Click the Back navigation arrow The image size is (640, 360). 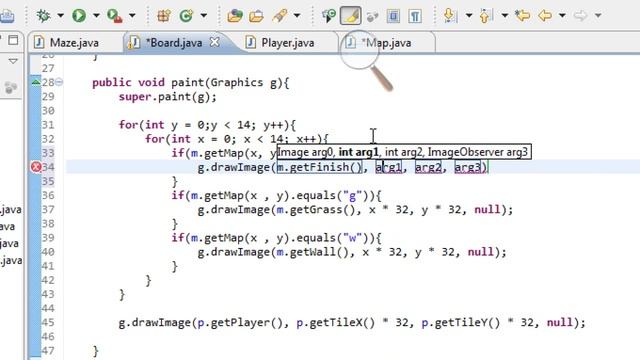pos(545,16)
